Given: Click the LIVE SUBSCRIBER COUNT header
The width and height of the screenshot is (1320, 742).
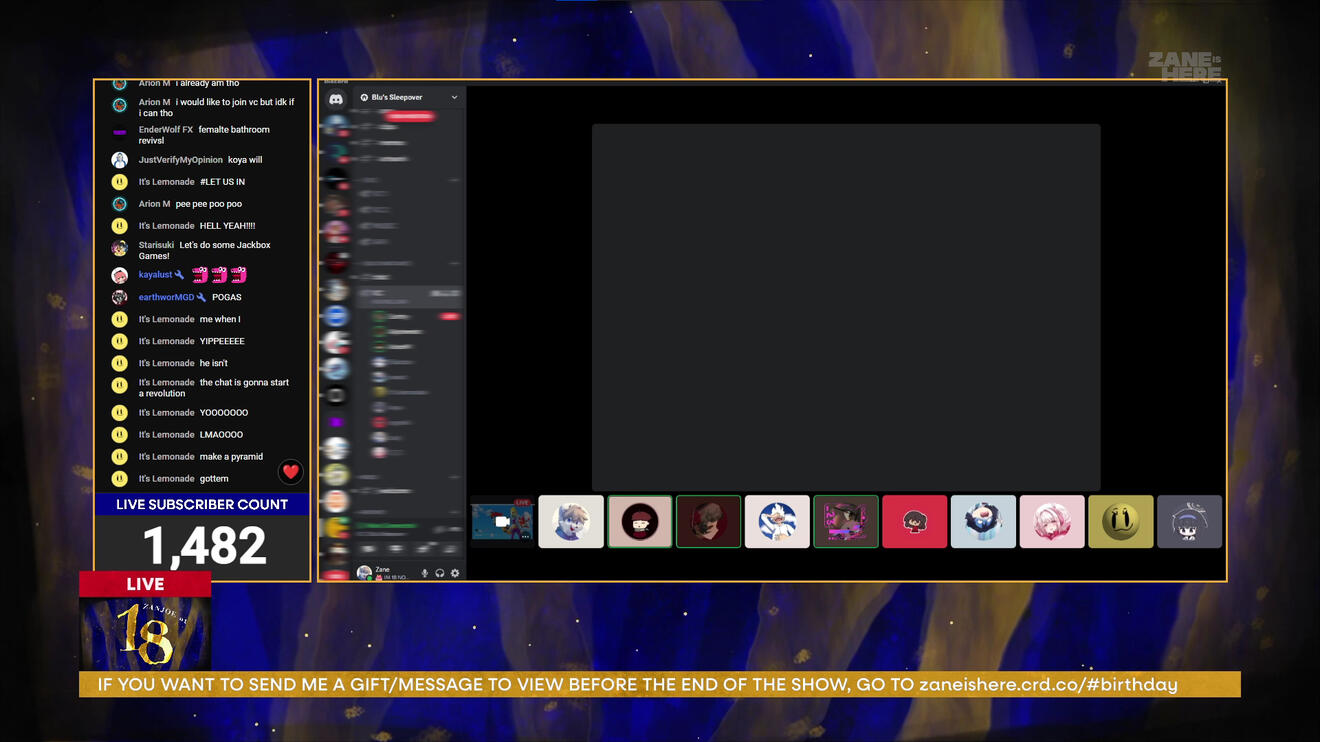Looking at the screenshot, I should point(202,505).
